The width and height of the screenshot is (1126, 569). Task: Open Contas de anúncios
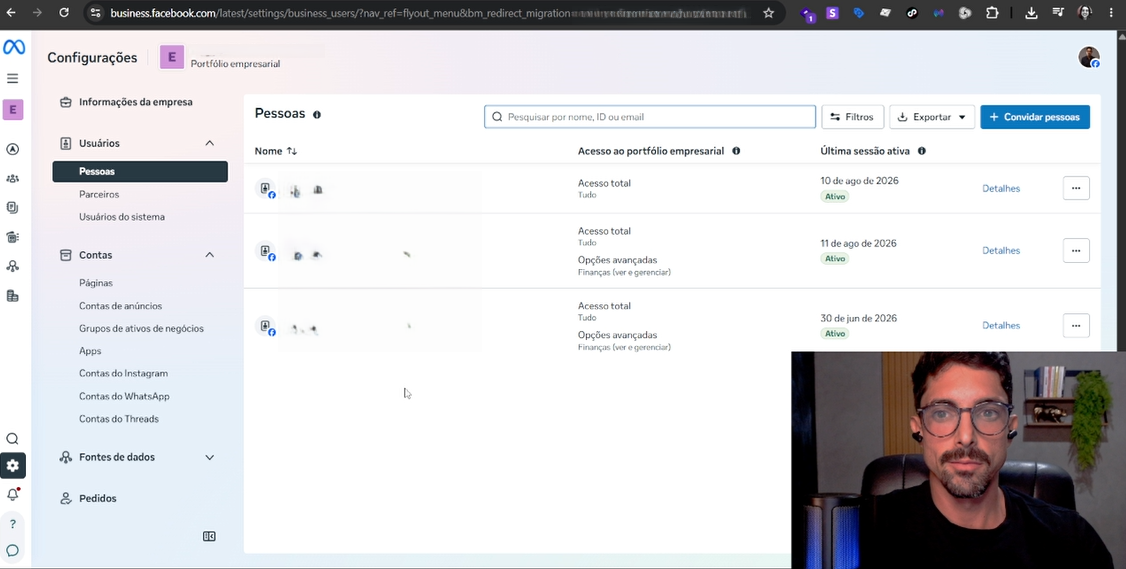121,306
